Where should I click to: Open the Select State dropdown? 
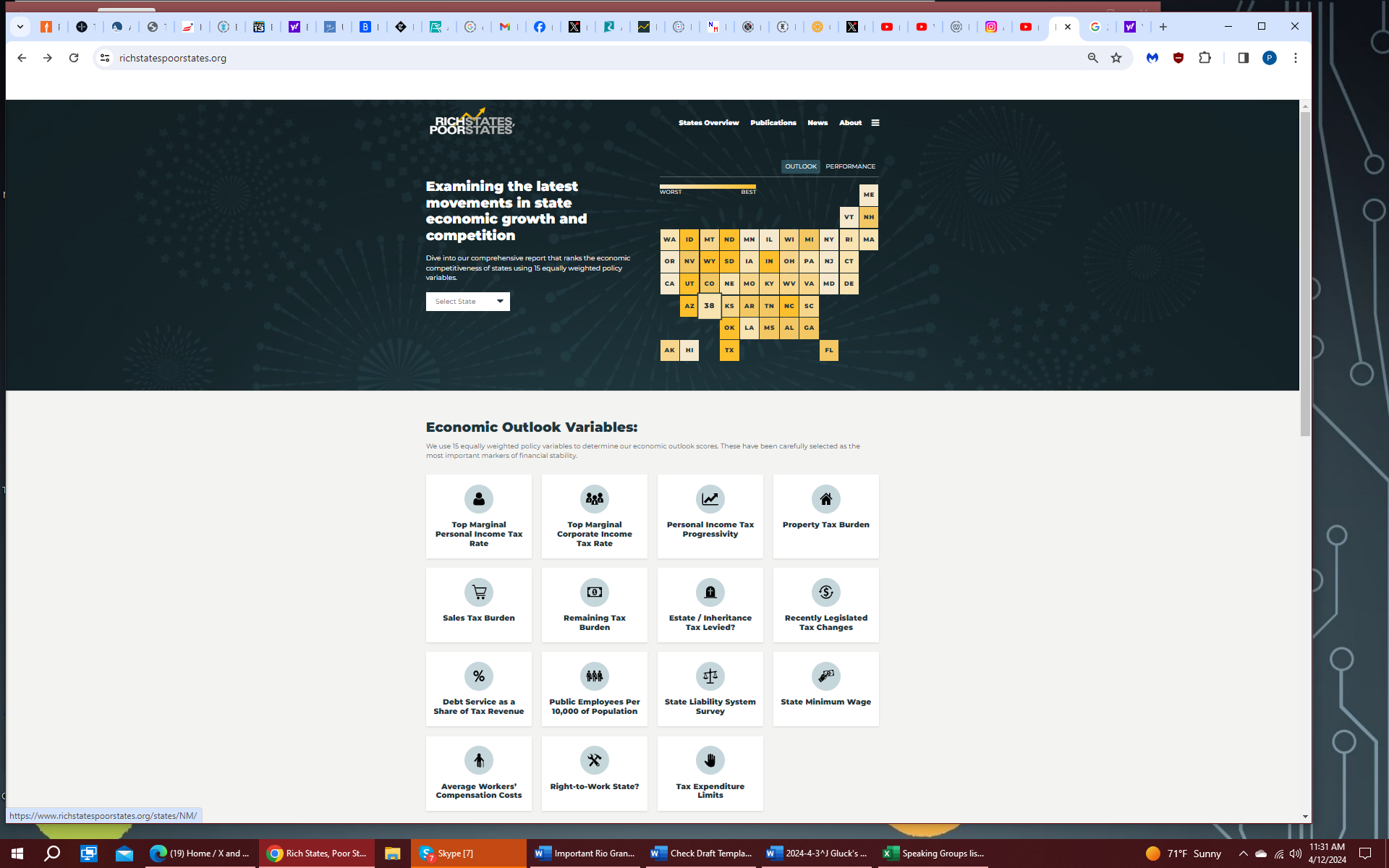click(x=467, y=302)
